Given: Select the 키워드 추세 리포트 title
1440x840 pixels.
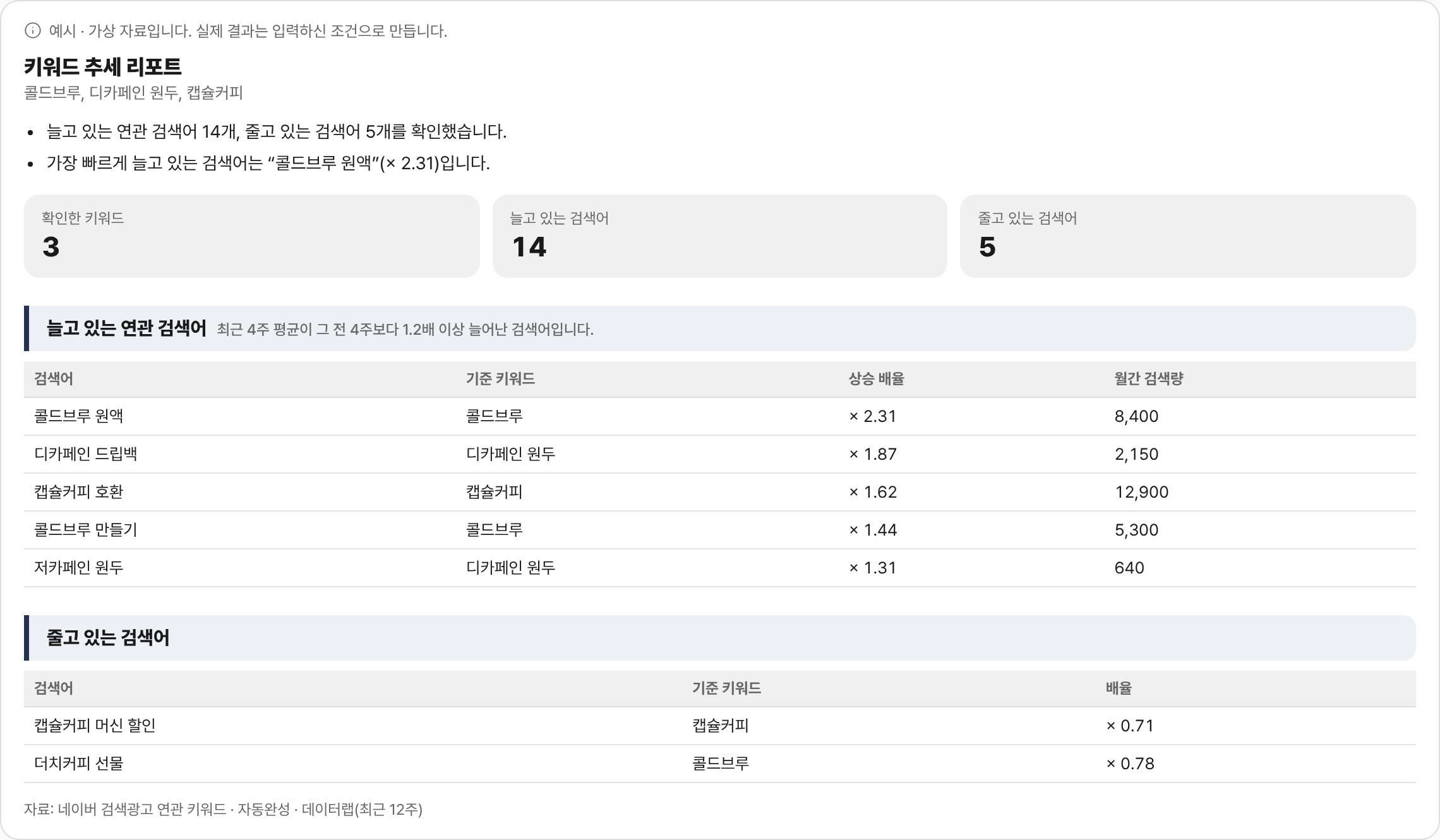Looking at the screenshot, I should [102, 66].
